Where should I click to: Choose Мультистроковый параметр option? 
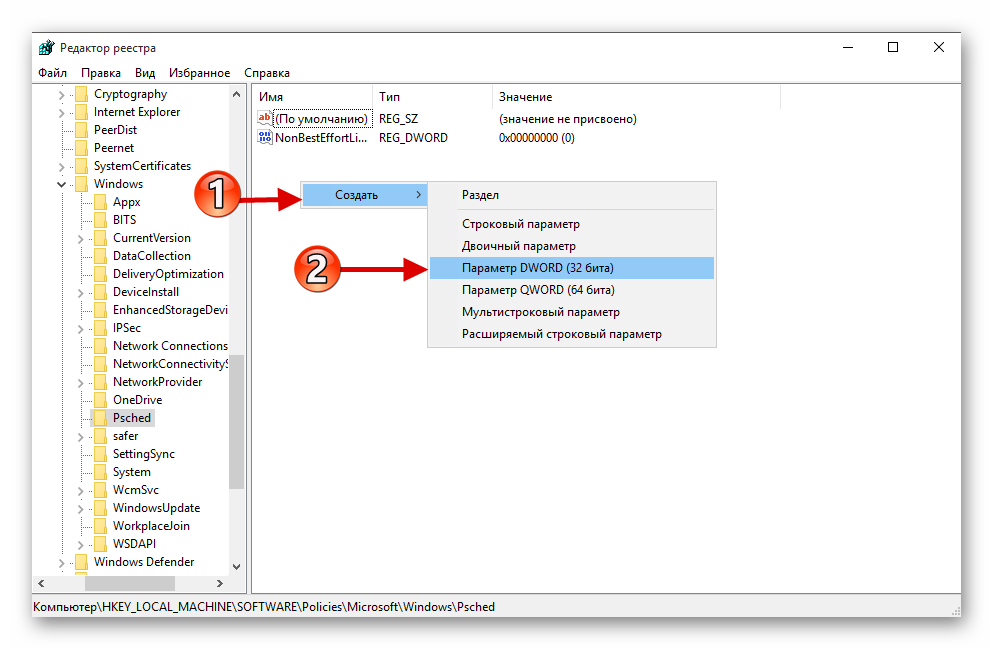[572, 312]
